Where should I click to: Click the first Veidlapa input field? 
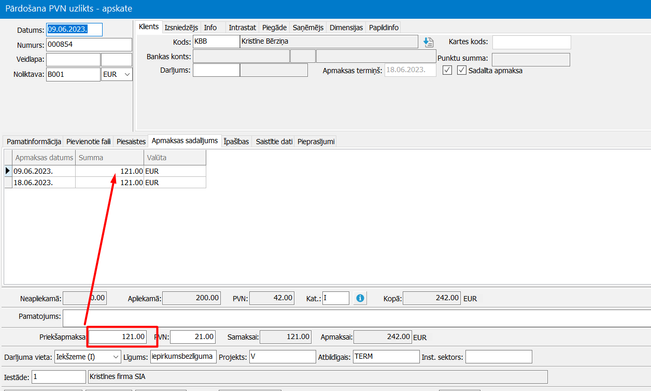pyautogui.click(x=73, y=59)
